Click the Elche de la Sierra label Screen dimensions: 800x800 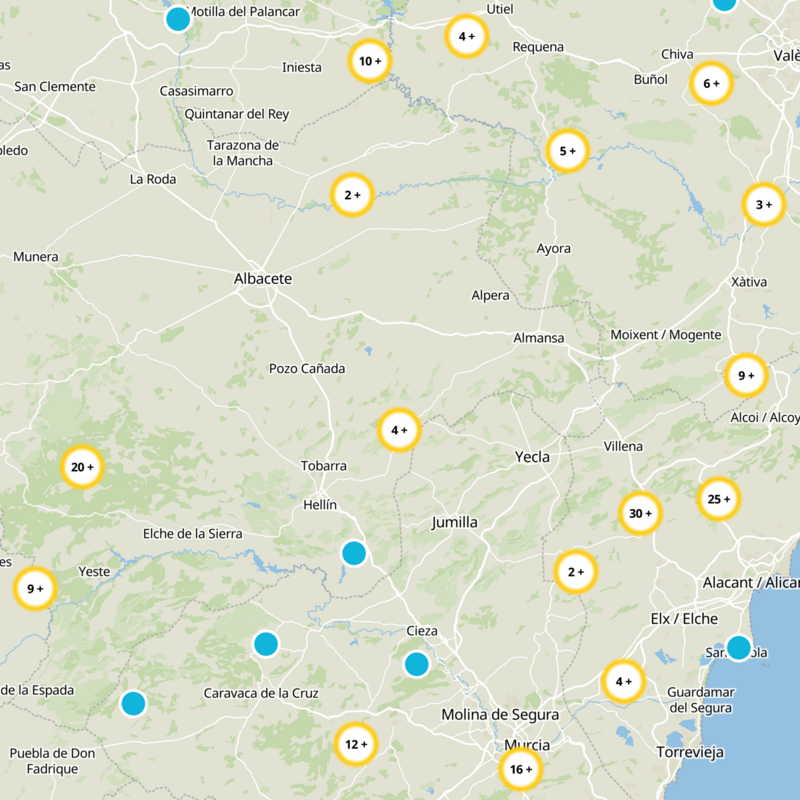tap(192, 534)
